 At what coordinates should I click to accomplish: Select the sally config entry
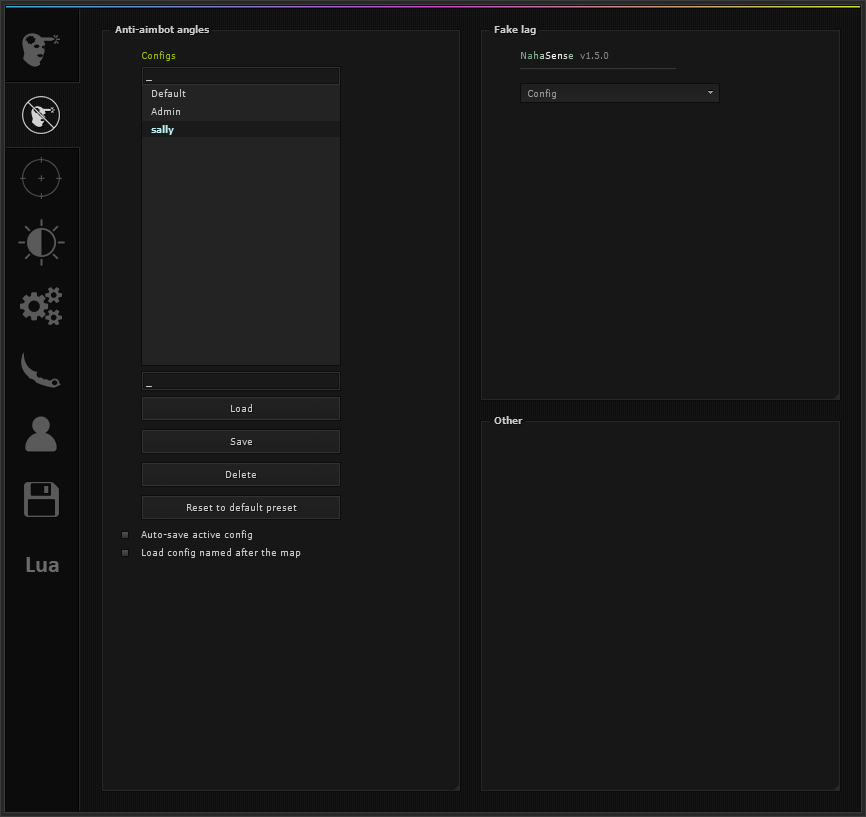[241, 129]
